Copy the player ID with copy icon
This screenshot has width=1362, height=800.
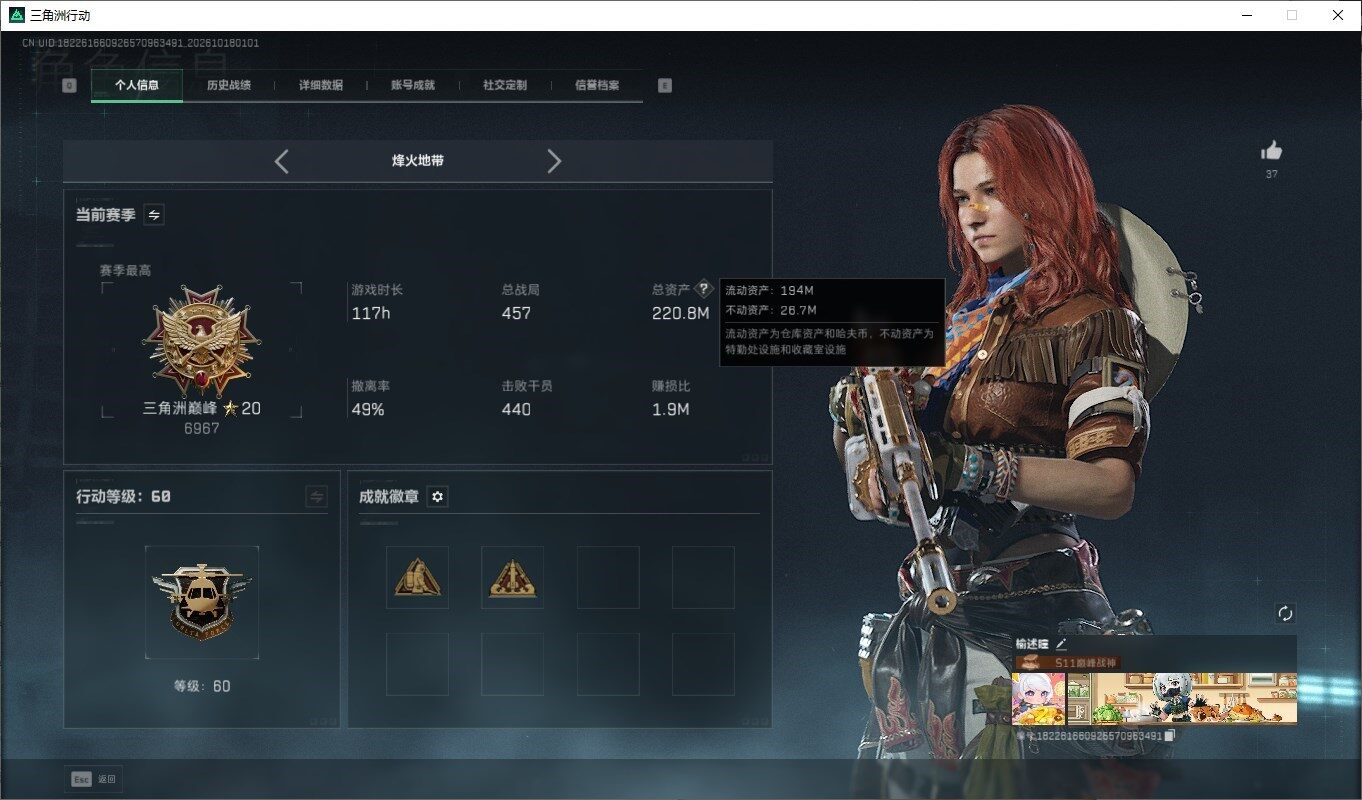tap(1171, 736)
